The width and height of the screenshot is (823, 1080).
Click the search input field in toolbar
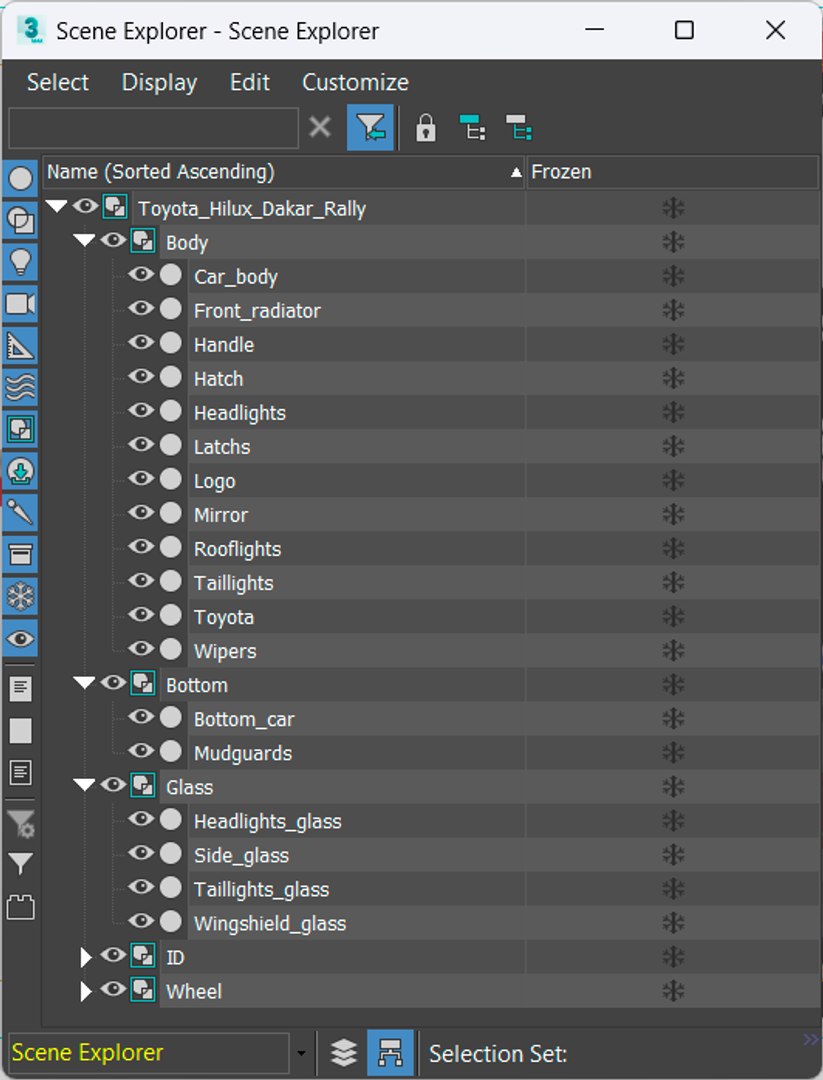point(154,127)
